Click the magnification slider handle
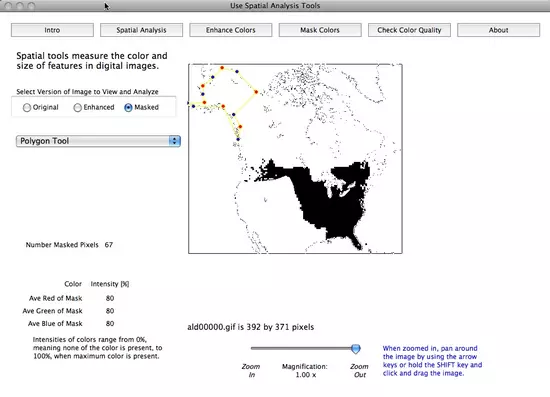Image resolution: width=550 pixels, height=397 pixels. pyautogui.click(x=356, y=349)
